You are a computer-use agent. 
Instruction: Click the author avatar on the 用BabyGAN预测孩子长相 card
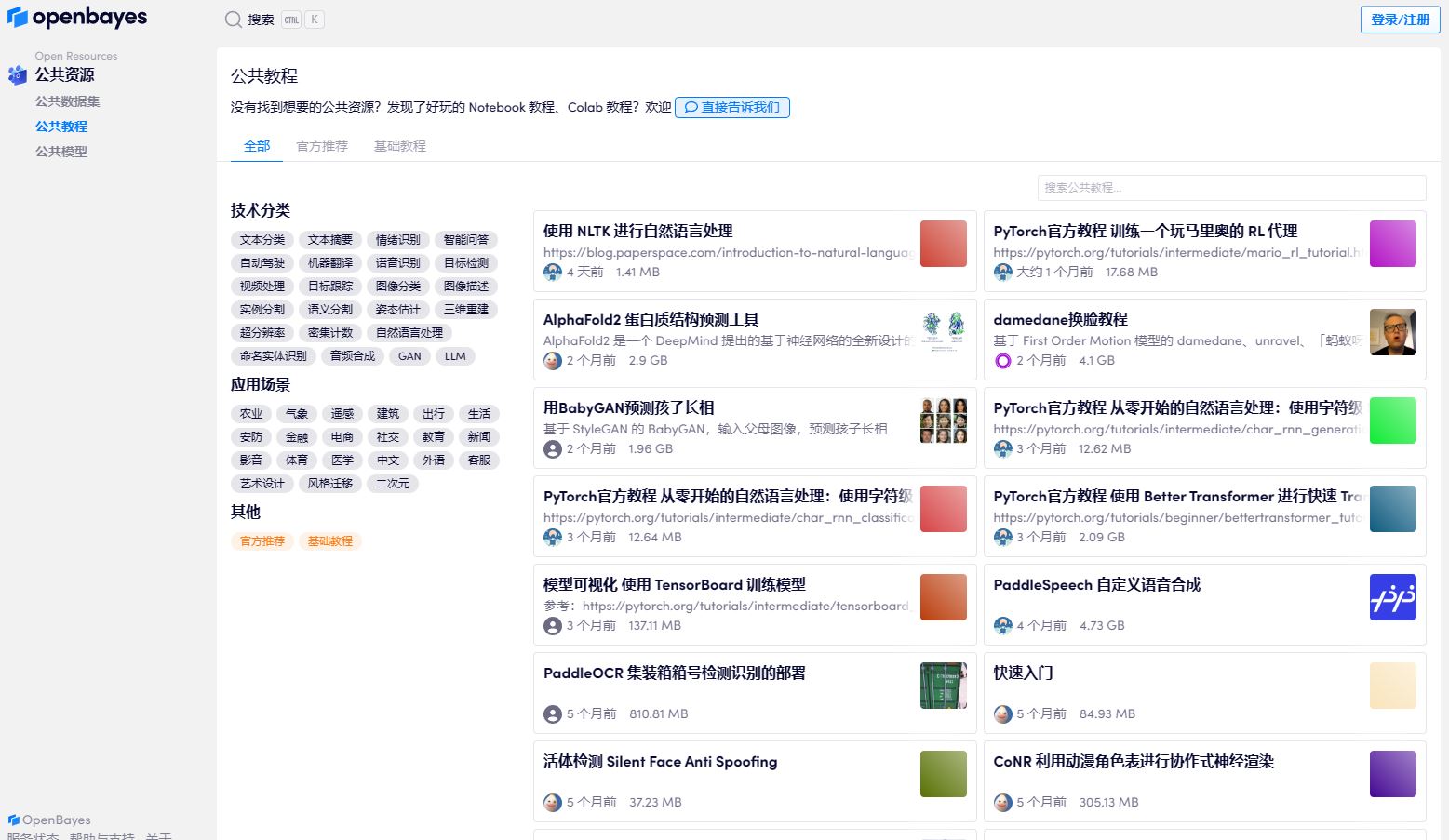tap(553, 449)
